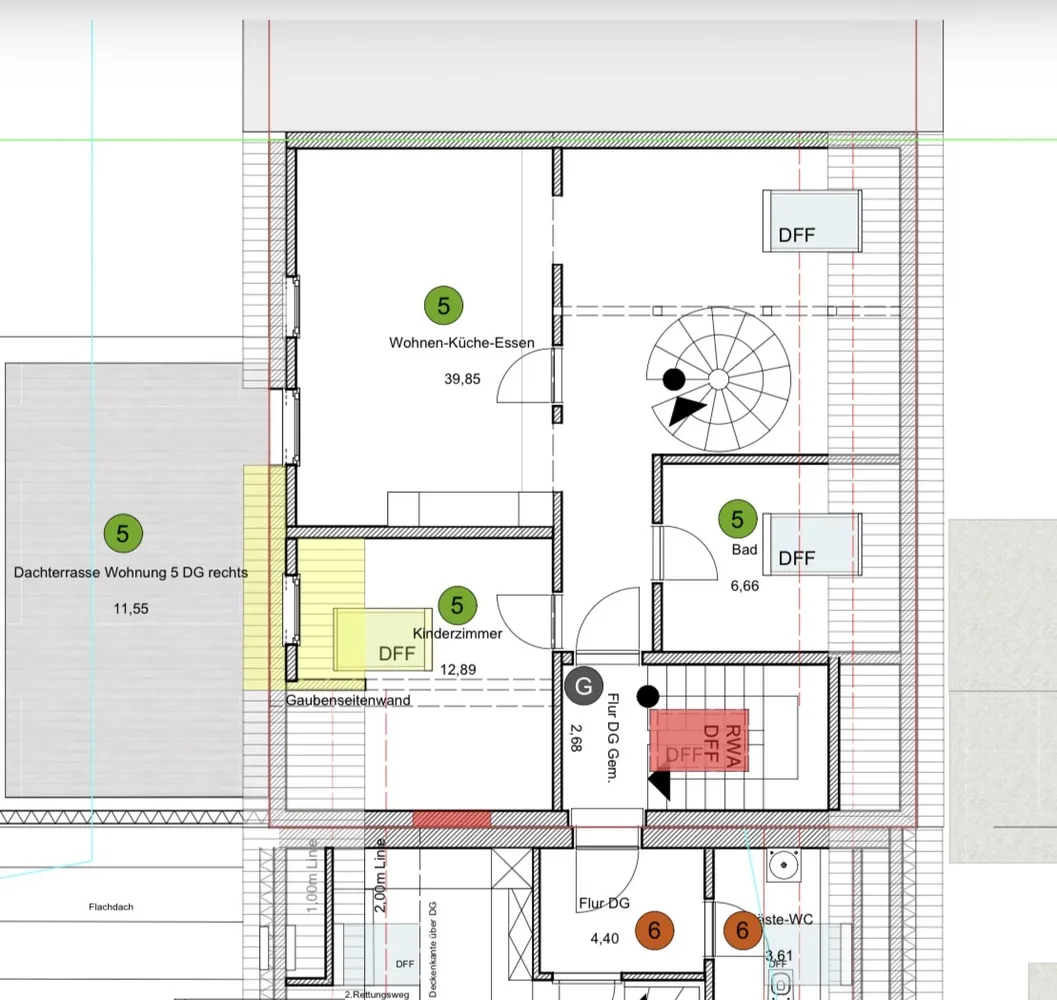
Task: Click the 2,00m Linie label
Action: click(381, 875)
